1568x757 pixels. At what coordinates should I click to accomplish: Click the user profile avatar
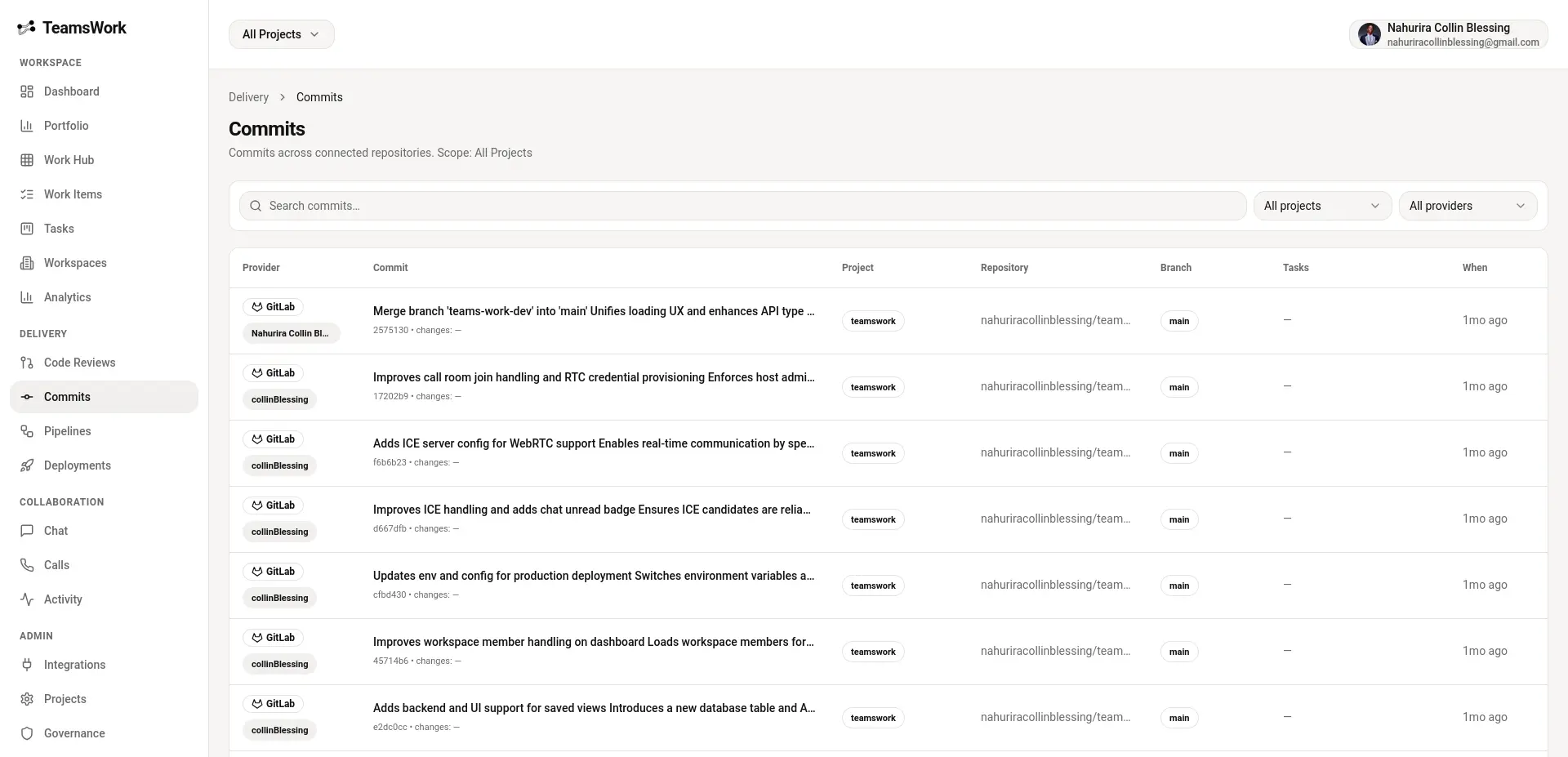point(1370,34)
